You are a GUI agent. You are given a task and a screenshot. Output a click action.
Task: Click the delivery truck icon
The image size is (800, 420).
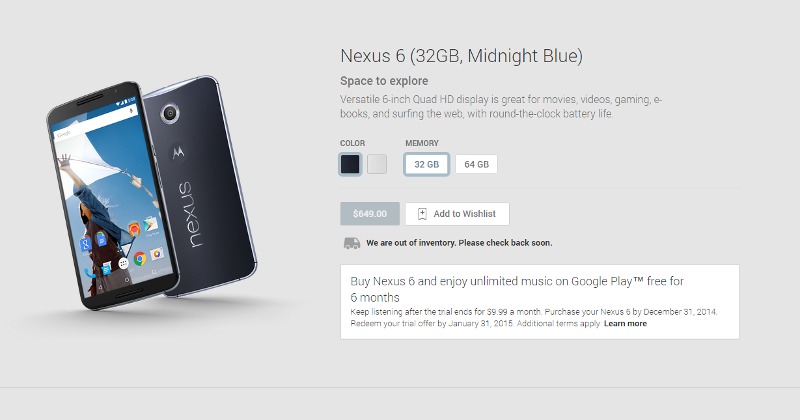click(x=352, y=243)
